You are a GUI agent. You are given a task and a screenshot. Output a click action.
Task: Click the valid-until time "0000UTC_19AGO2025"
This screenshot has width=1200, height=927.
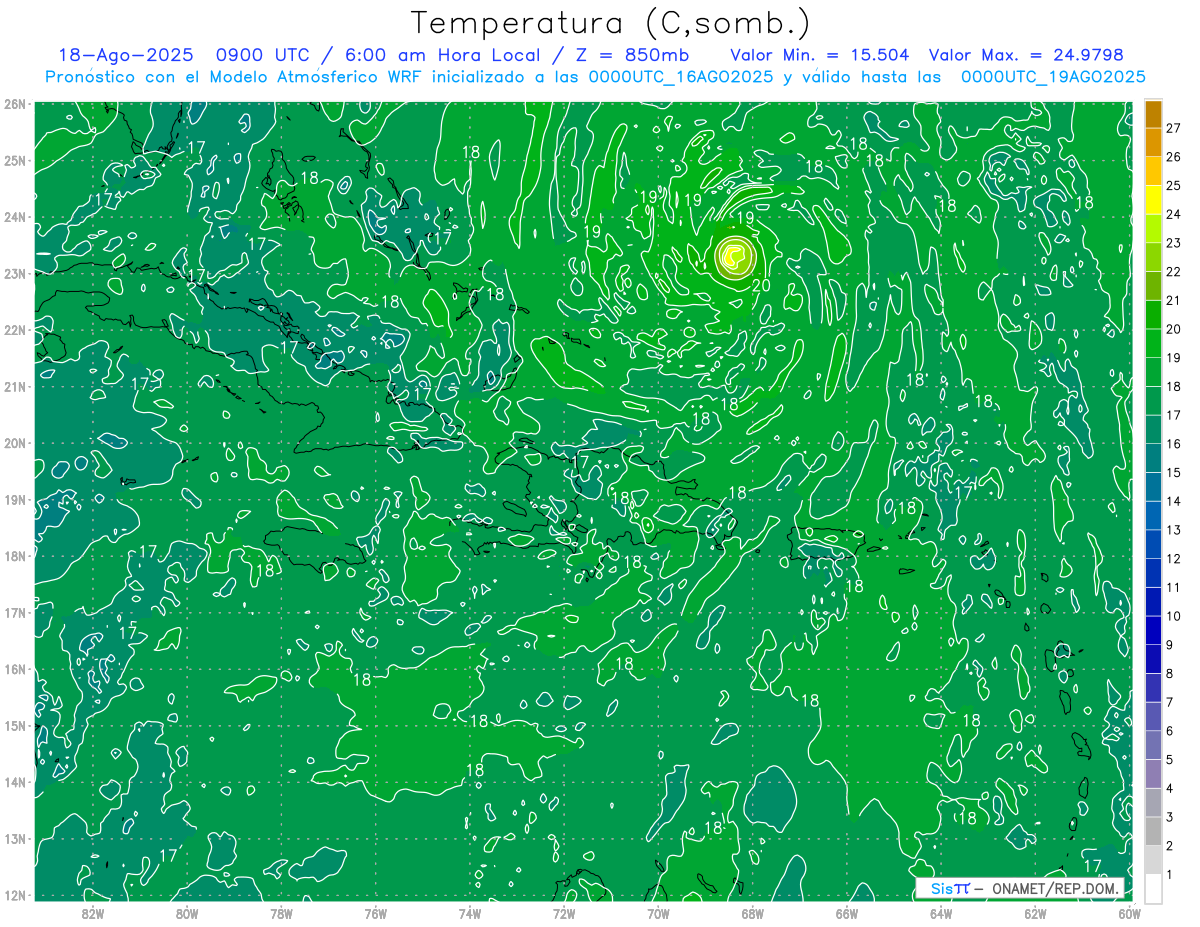tap(1053, 77)
